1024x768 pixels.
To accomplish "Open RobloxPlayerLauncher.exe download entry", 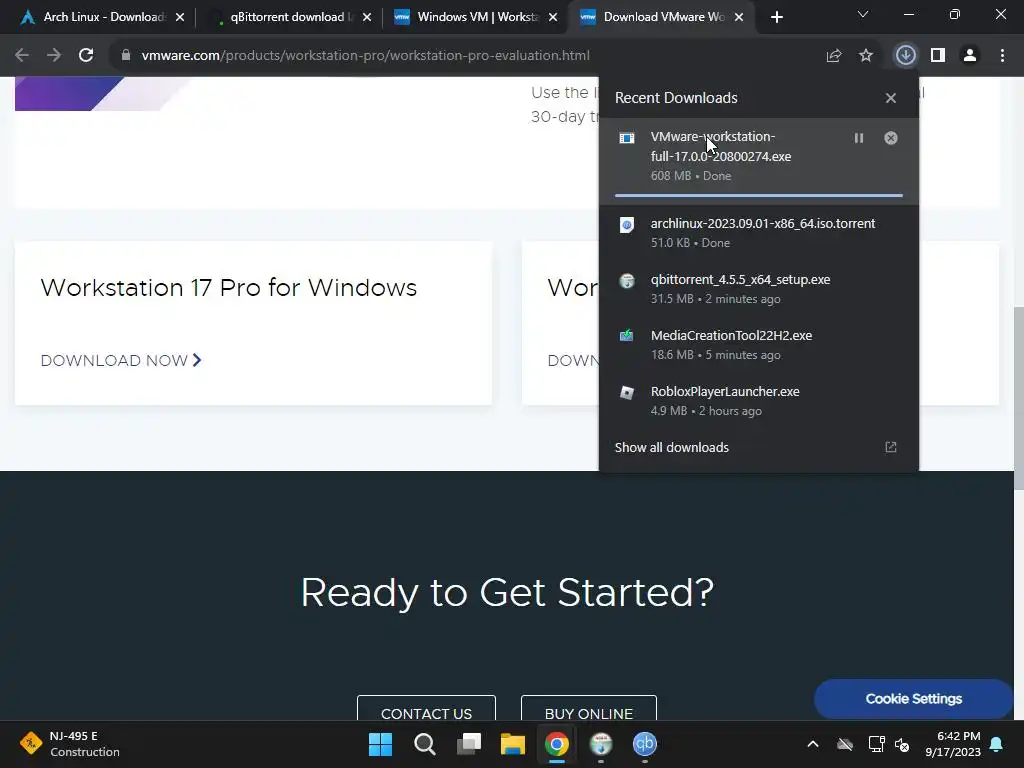I will [x=758, y=401].
